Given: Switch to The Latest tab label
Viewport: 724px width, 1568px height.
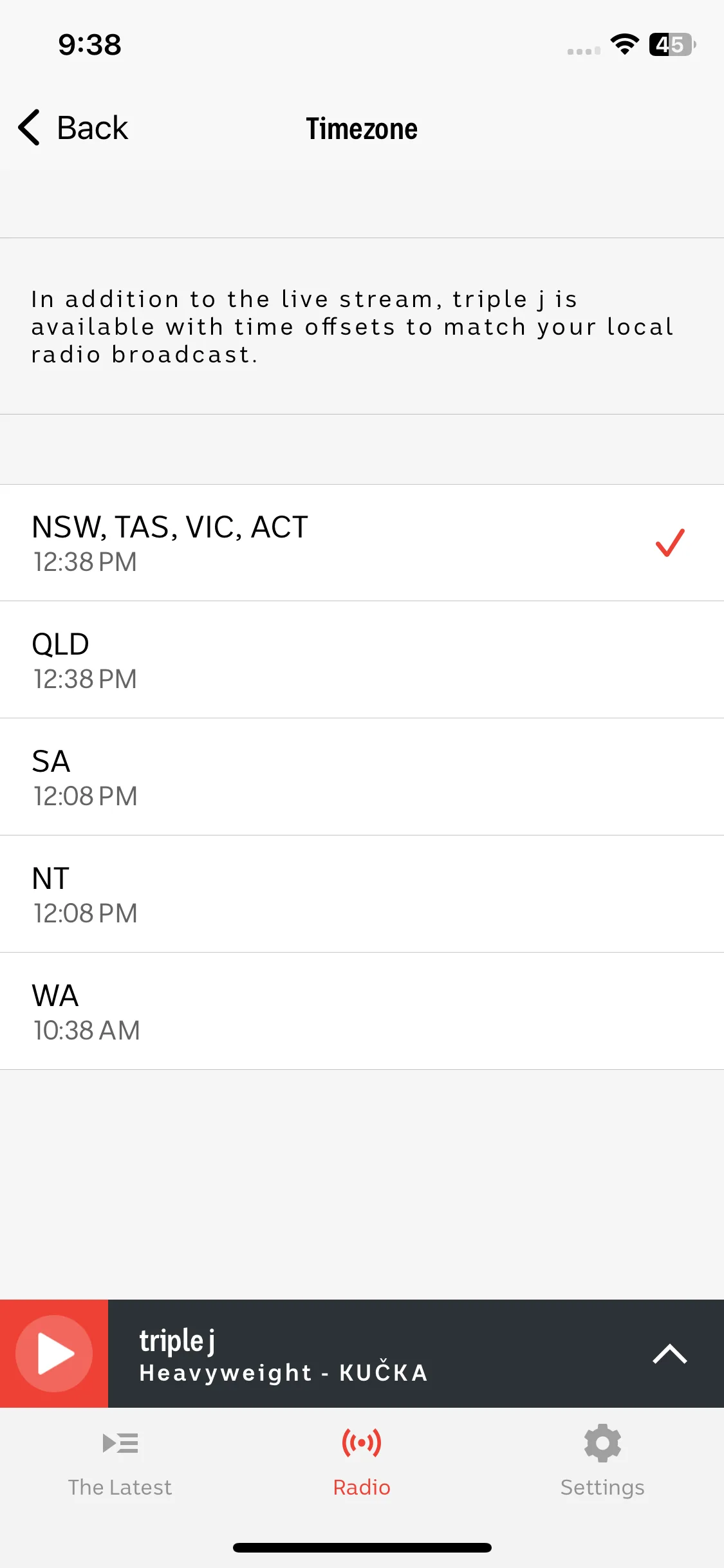Looking at the screenshot, I should (120, 1488).
